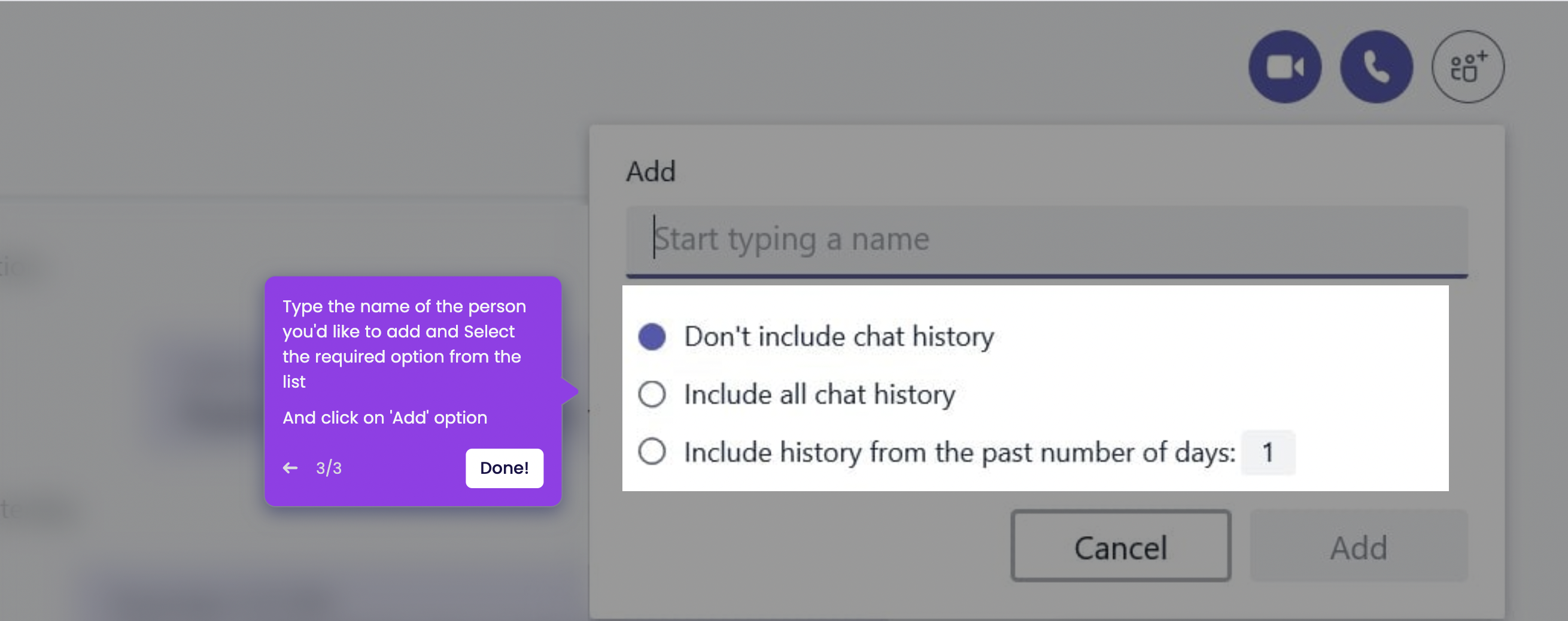Click Add to confirm adding the person
The height and width of the screenshot is (621, 1568).
1359,547
